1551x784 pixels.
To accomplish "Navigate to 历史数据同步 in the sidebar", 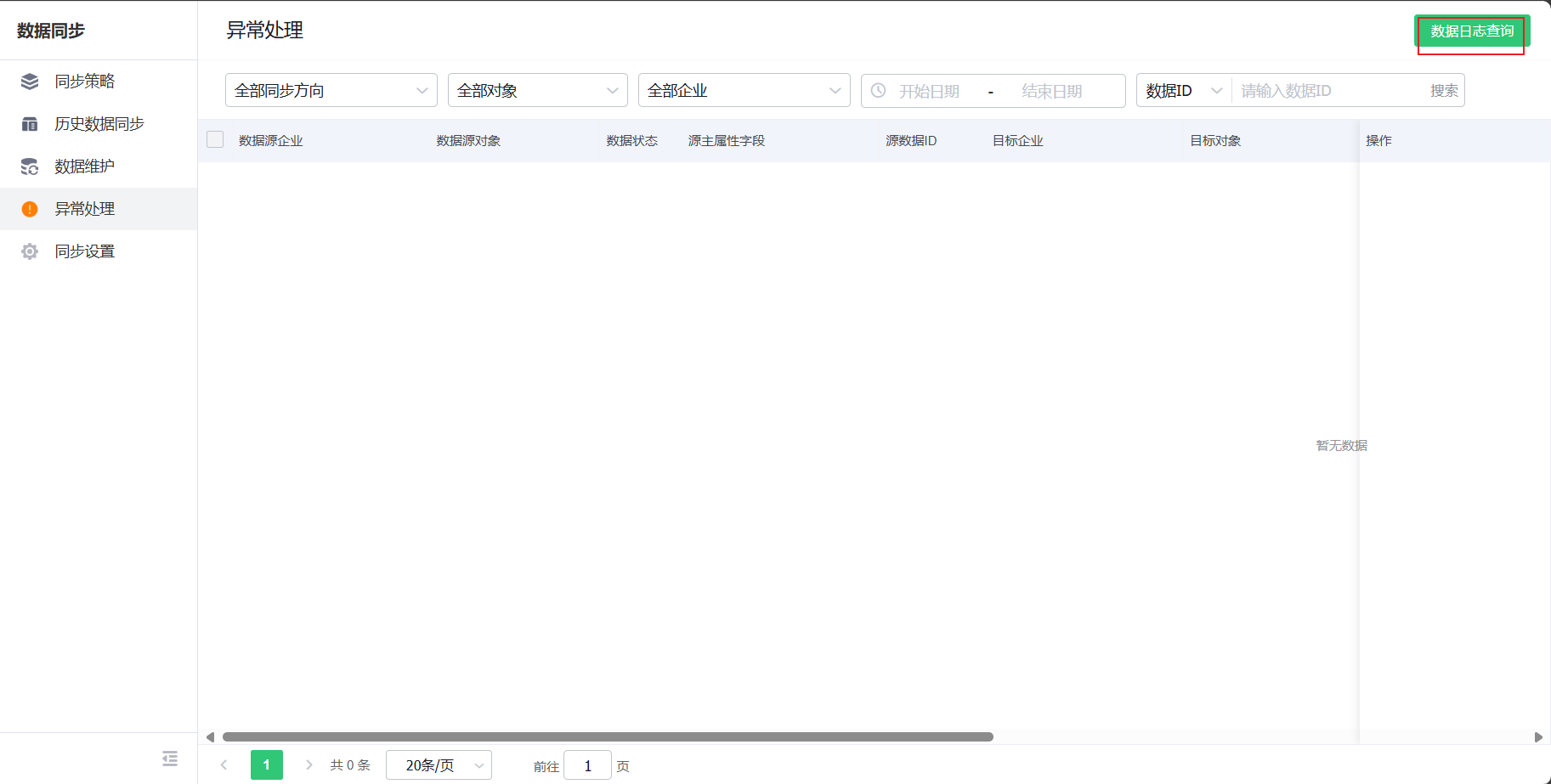I will click(x=100, y=123).
